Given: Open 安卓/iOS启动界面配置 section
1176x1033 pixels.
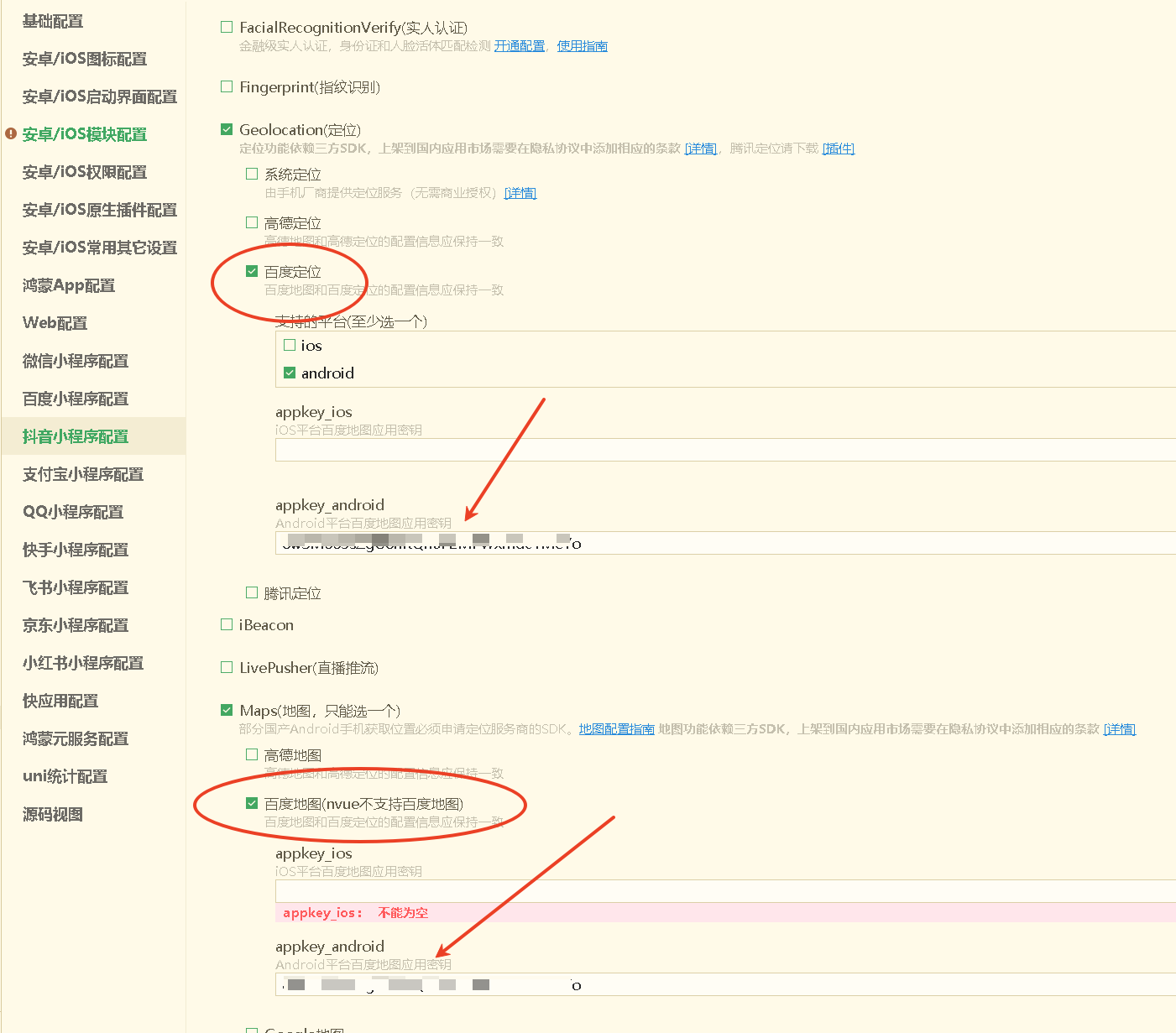Looking at the screenshot, I should pos(100,97).
